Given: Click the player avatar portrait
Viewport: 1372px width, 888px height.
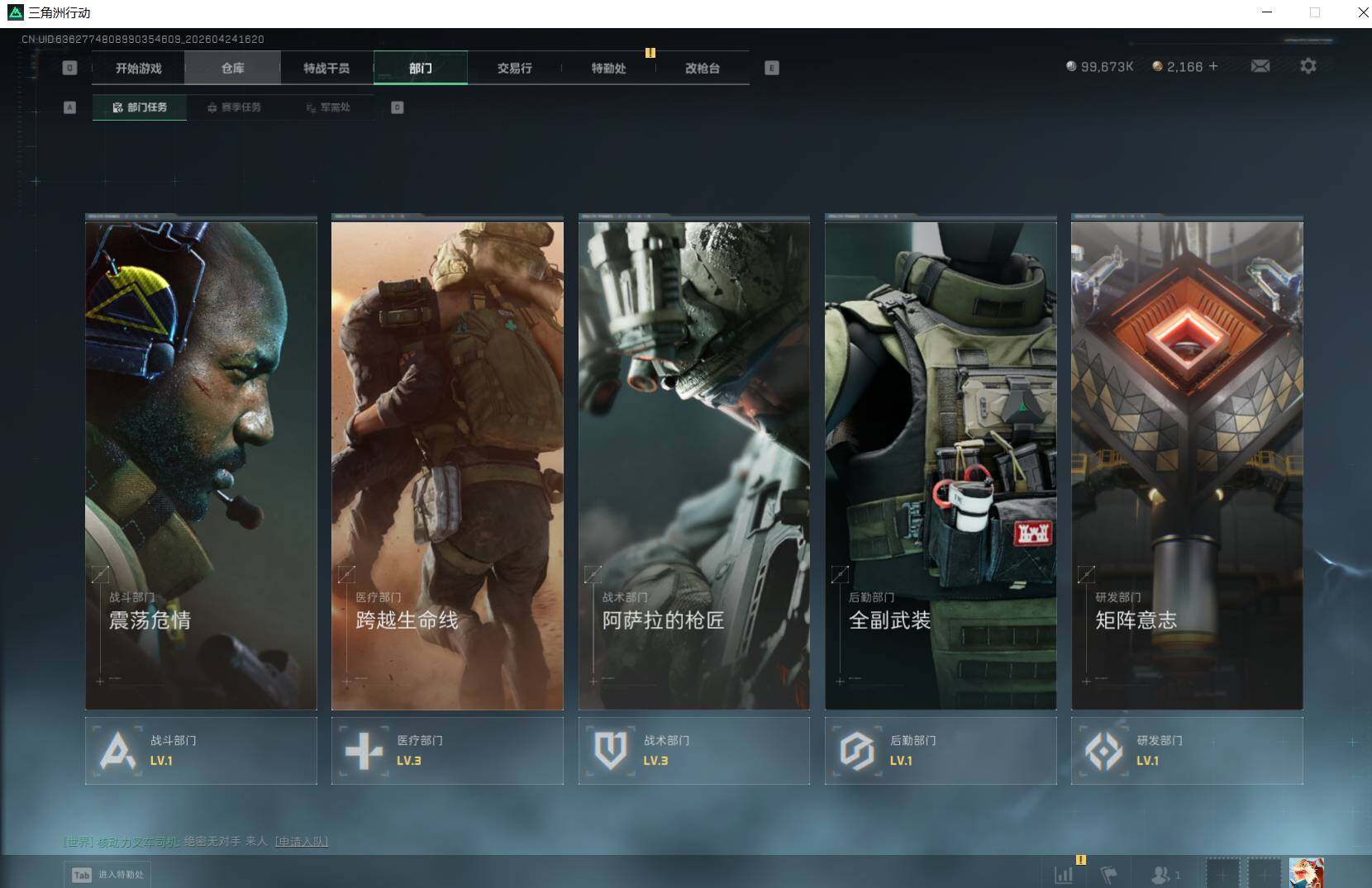Looking at the screenshot, I should pyautogui.click(x=1306, y=873).
